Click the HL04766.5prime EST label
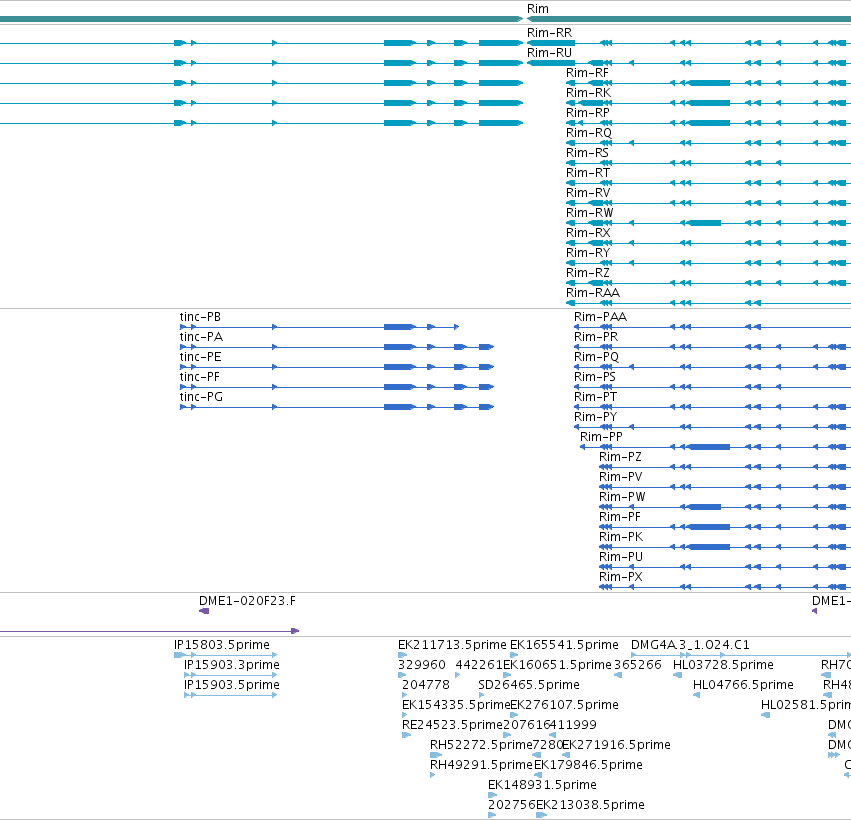851x820 pixels. 743,685
